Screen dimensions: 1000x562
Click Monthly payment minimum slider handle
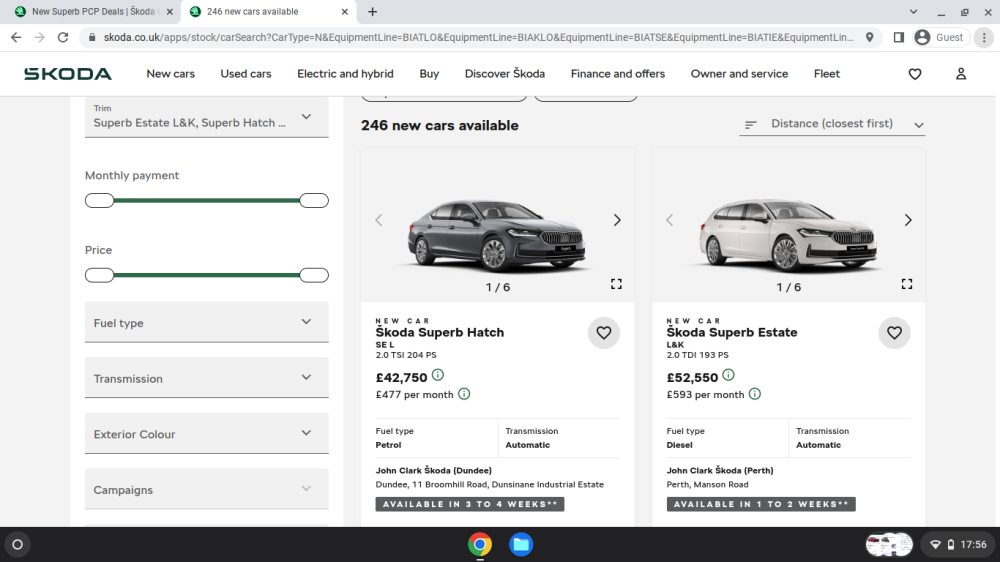[99, 200]
